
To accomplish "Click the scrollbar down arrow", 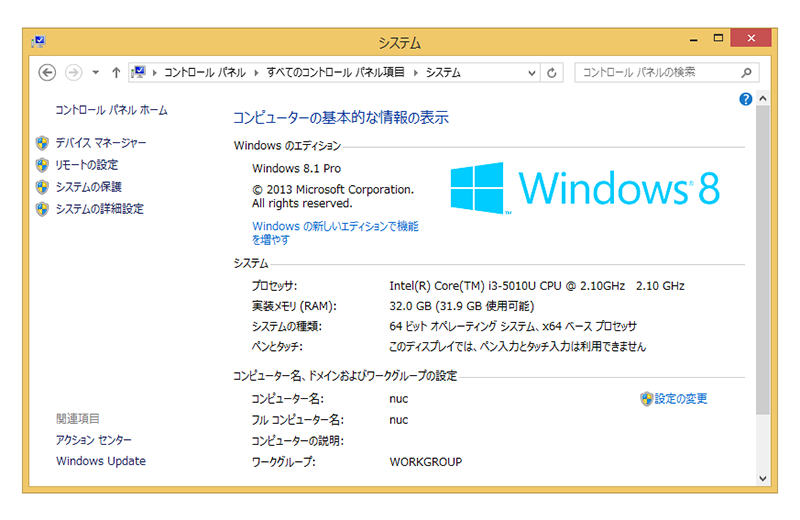I will click(x=763, y=478).
